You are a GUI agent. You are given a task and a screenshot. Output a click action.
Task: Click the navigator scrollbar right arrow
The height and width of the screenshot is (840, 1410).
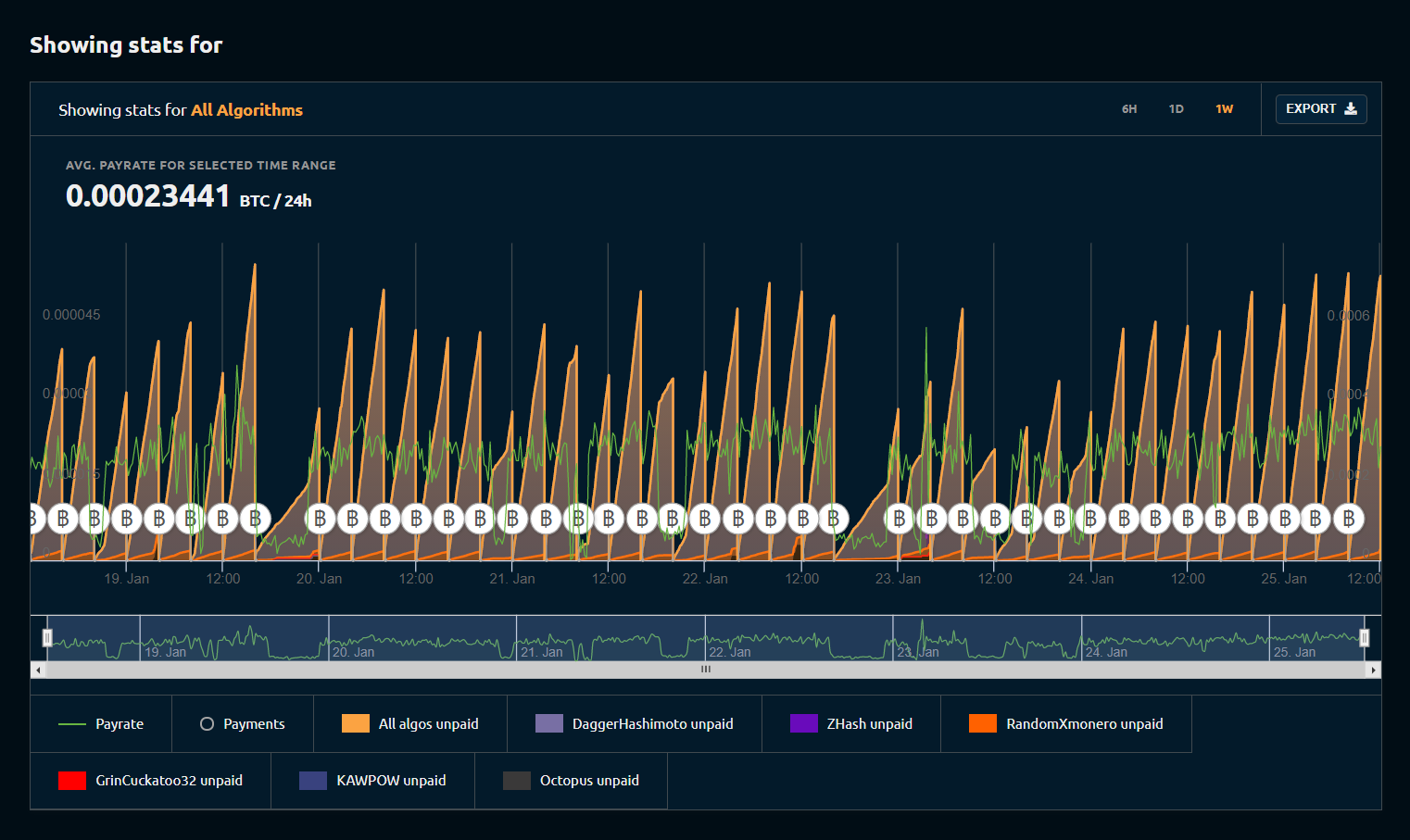[x=1374, y=670]
